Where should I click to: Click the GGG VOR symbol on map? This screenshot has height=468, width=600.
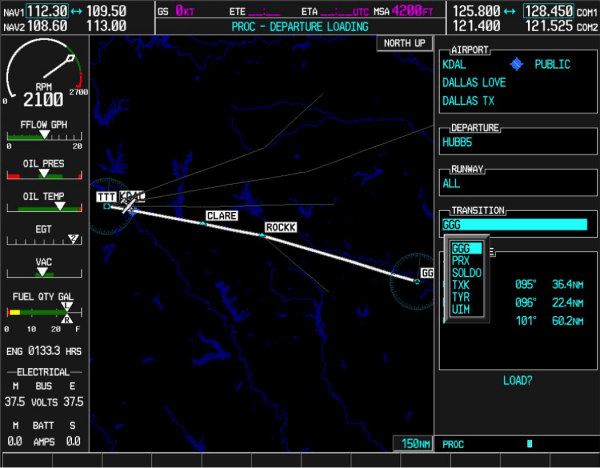pos(417,281)
